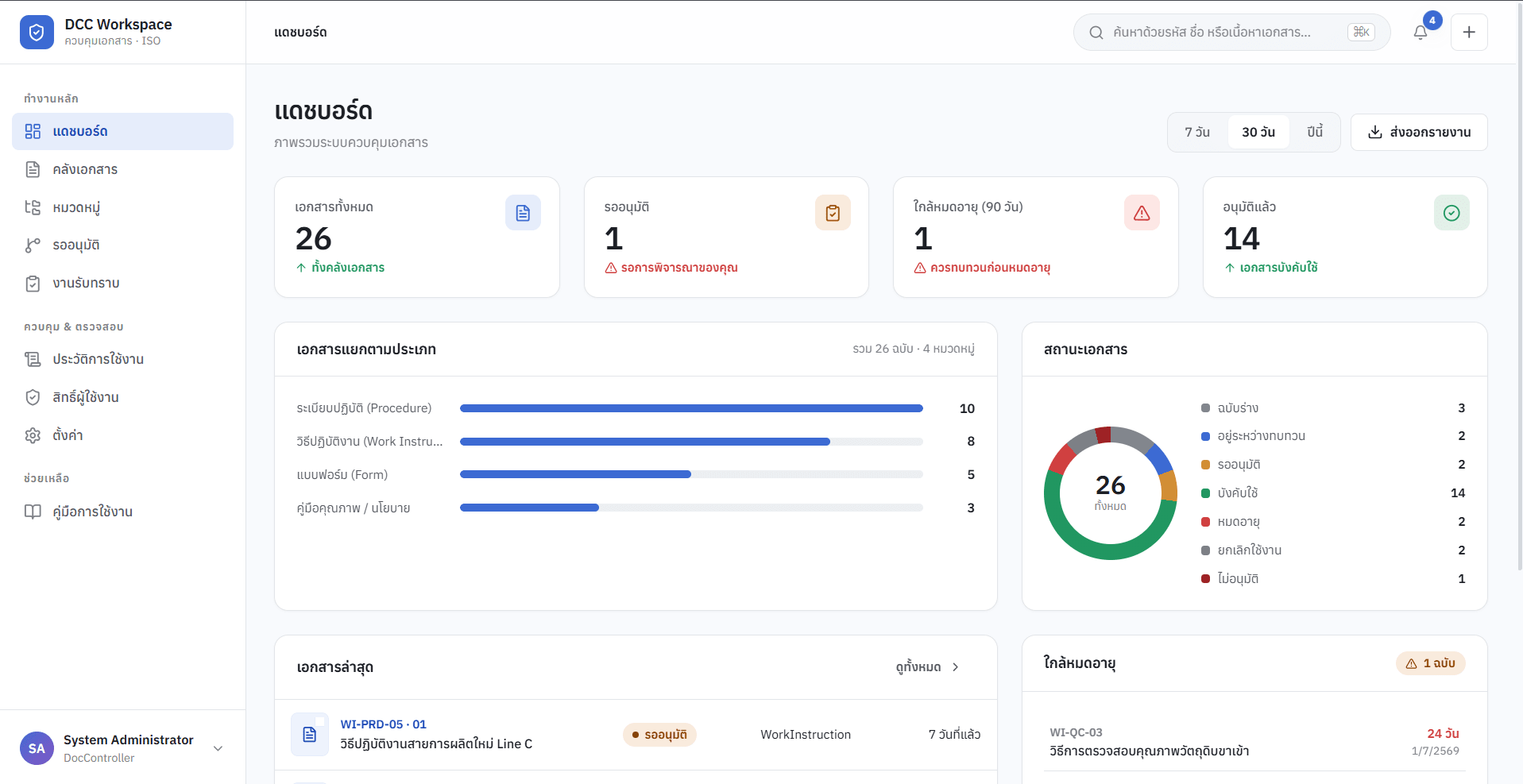This screenshot has width=1523, height=784.
Task: Click the หมดอายุ red legend swatch
Action: pyautogui.click(x=1205, y=522)
